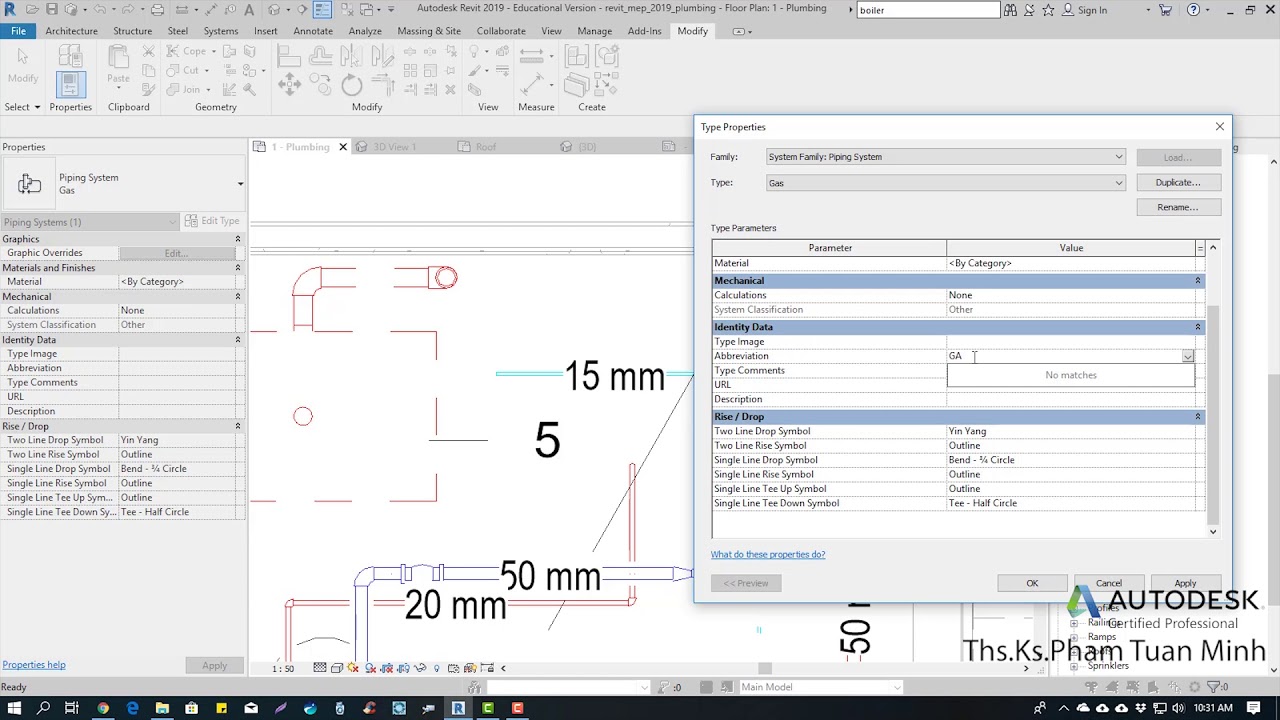Click OK in Type Properties dialog

pos(1032,584)
